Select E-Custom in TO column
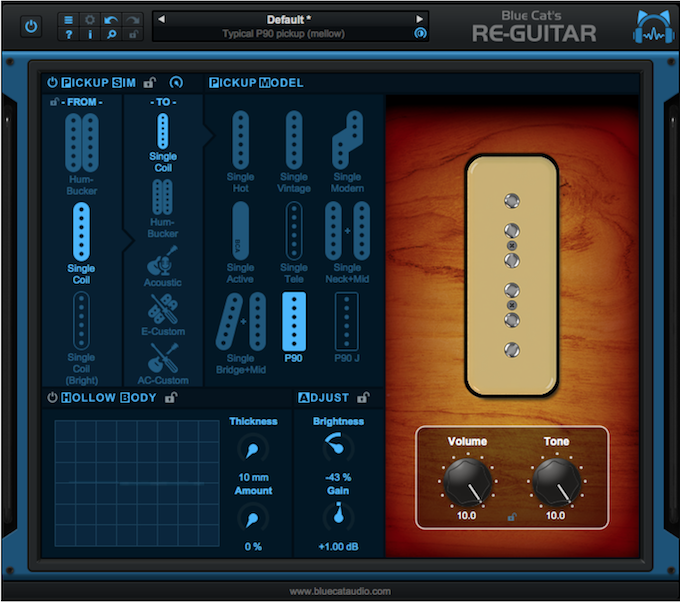680x602 pixels. tap(163, 315)
